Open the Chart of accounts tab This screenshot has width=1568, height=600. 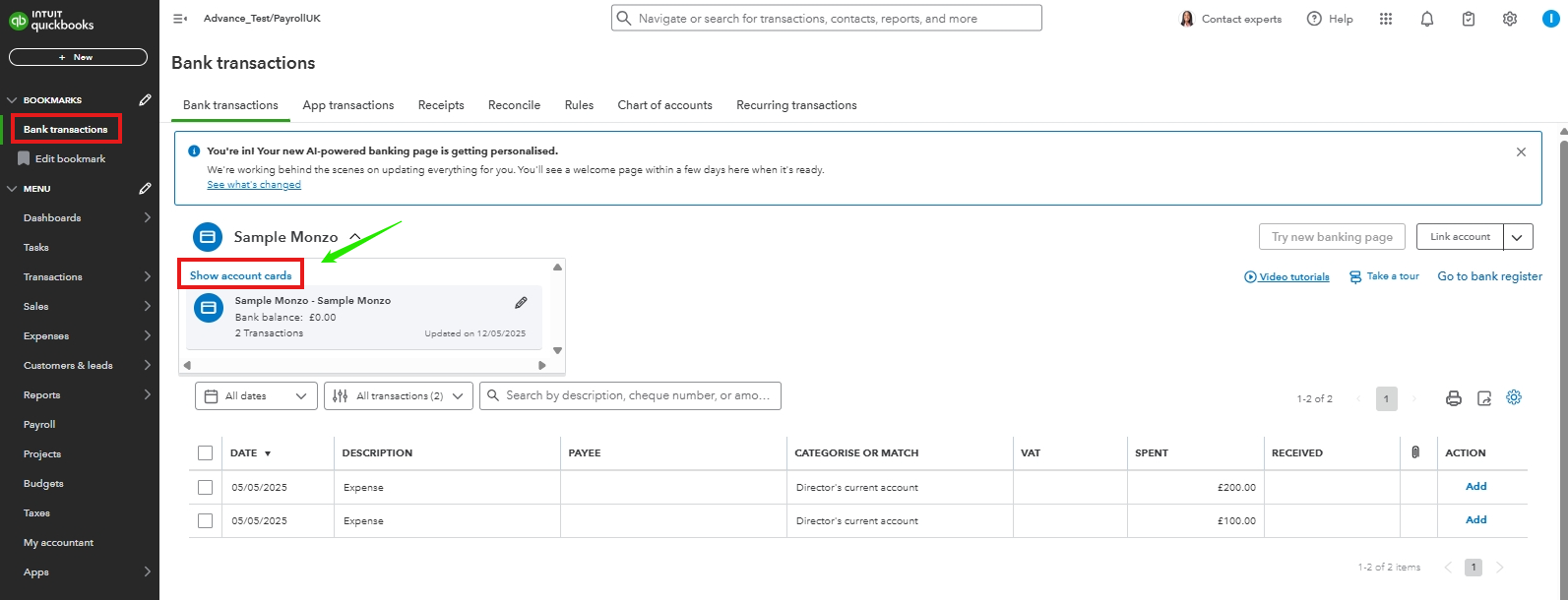click(664, 105)
